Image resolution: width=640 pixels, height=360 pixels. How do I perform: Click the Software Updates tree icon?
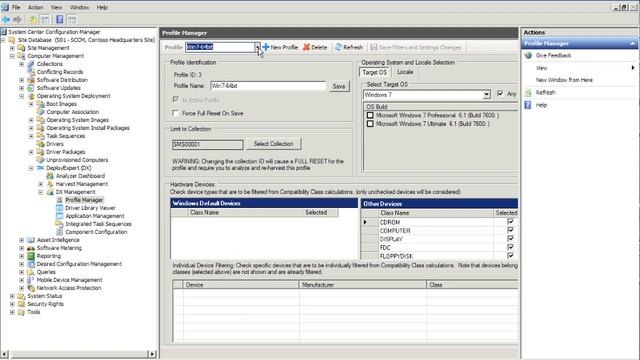(31, 88)
